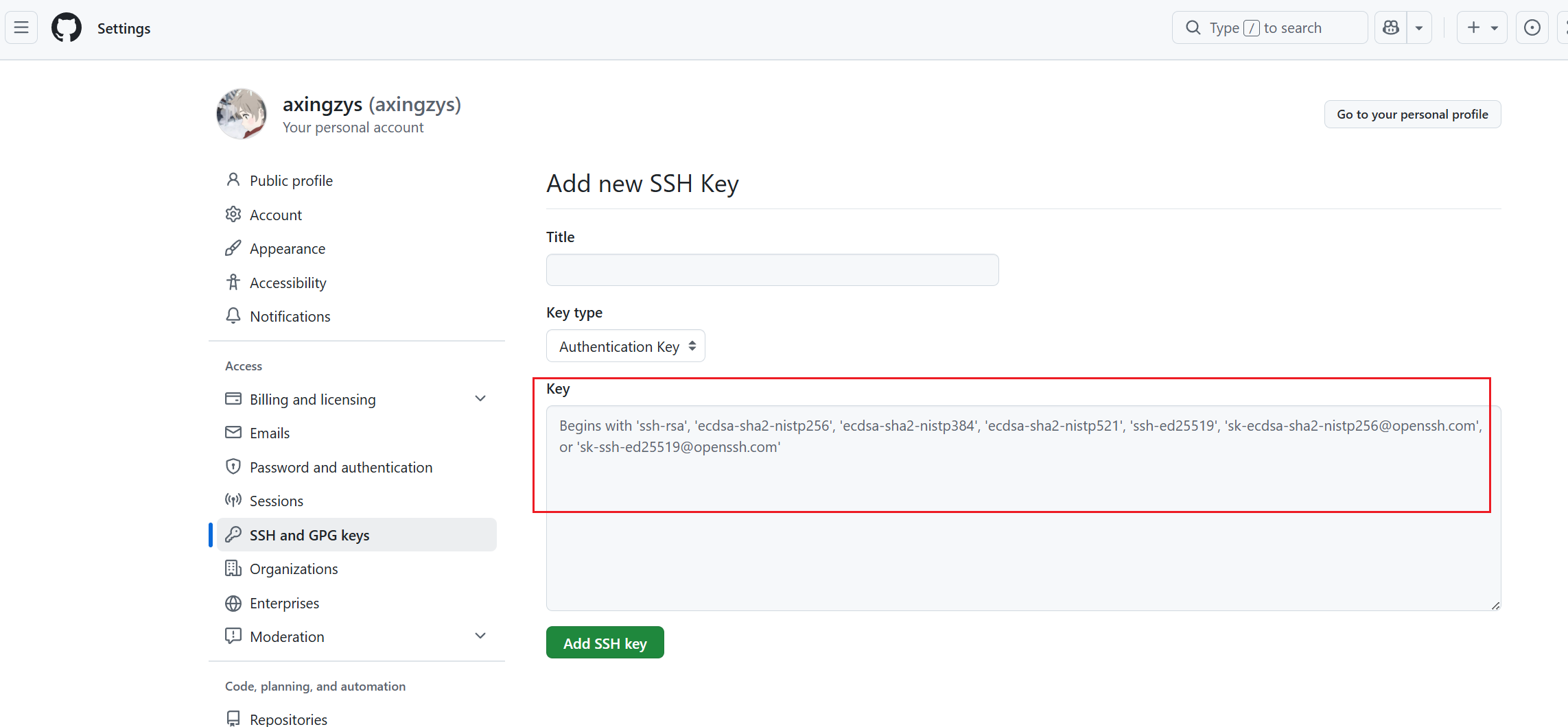1568x727 pixels.
Task: Open the Public profile settings
Action: [291, 180]
